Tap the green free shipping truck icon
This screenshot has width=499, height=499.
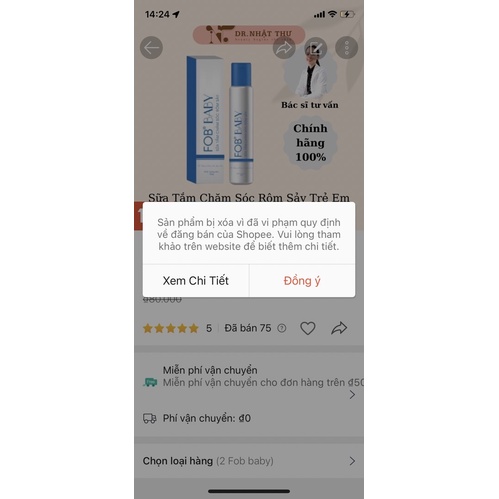(x=150, y=382)
